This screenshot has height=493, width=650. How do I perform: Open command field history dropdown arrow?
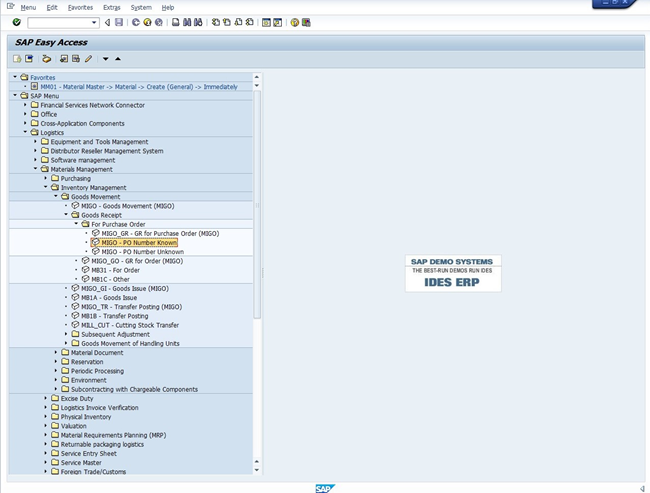tap(94, 22)
